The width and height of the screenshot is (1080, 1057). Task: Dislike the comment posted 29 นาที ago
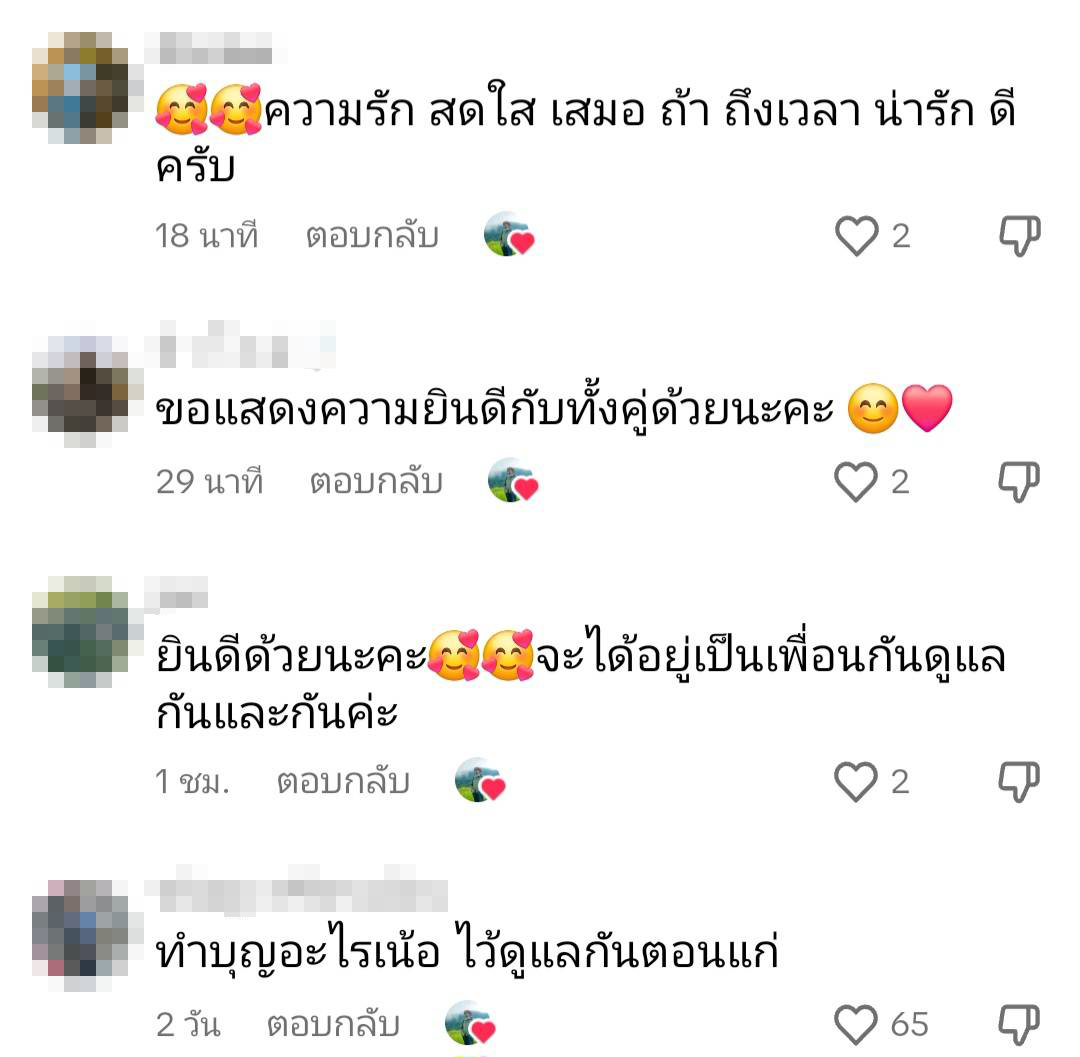point(1019,481)
